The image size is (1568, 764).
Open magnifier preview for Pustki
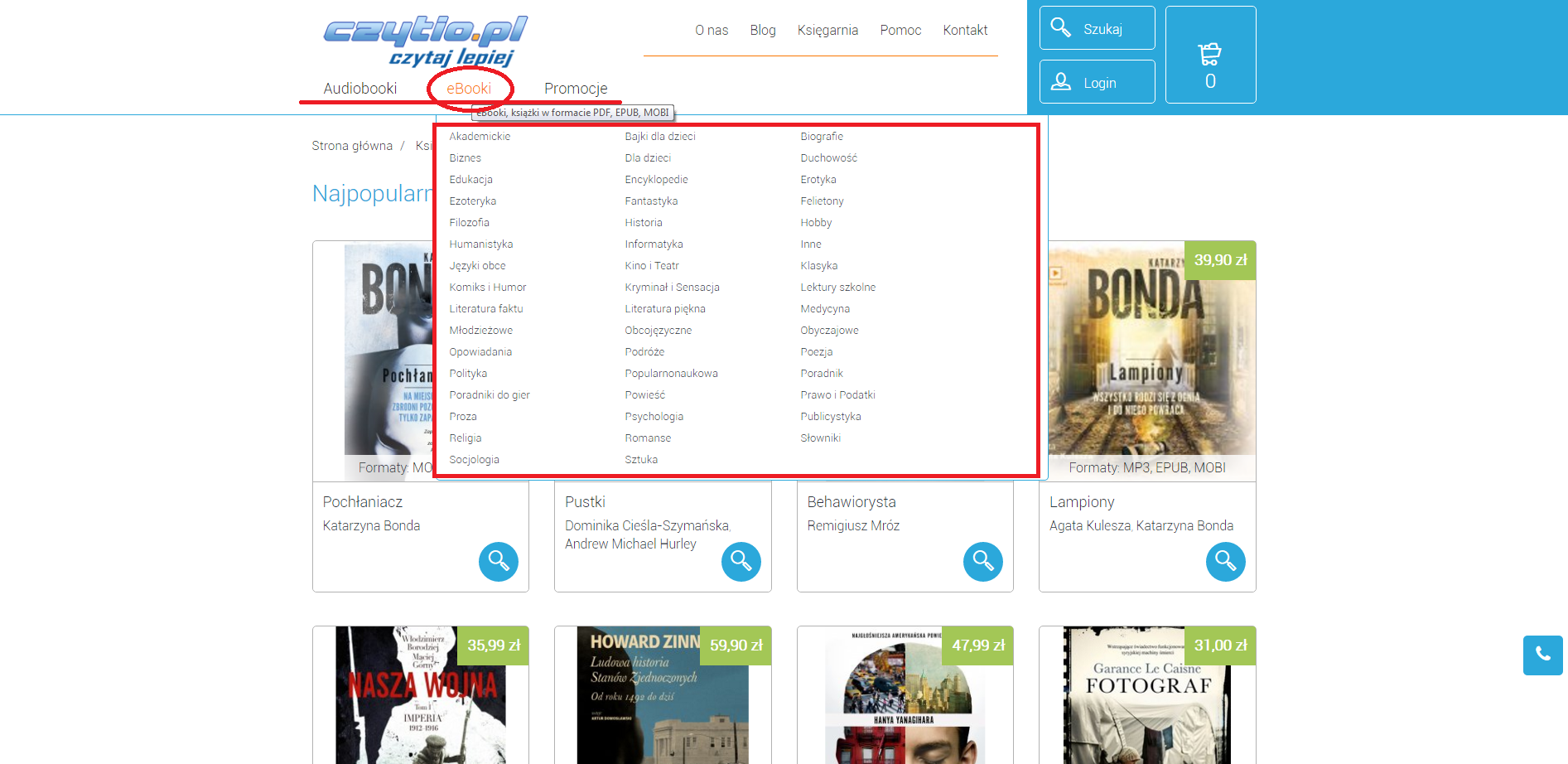coord(741,561)
